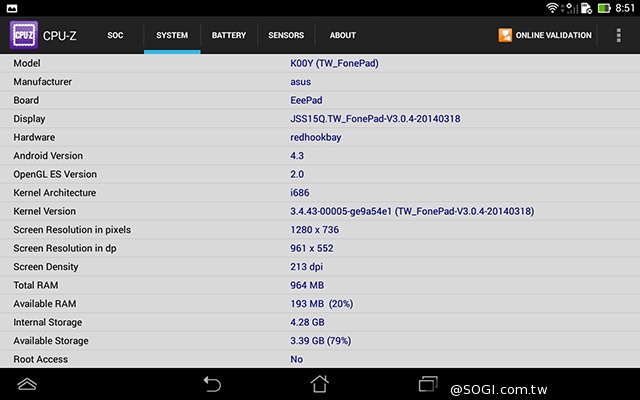Select the value JSS15Q.TW_FonePad-V3.0.4-20140318

click(375, 119)
